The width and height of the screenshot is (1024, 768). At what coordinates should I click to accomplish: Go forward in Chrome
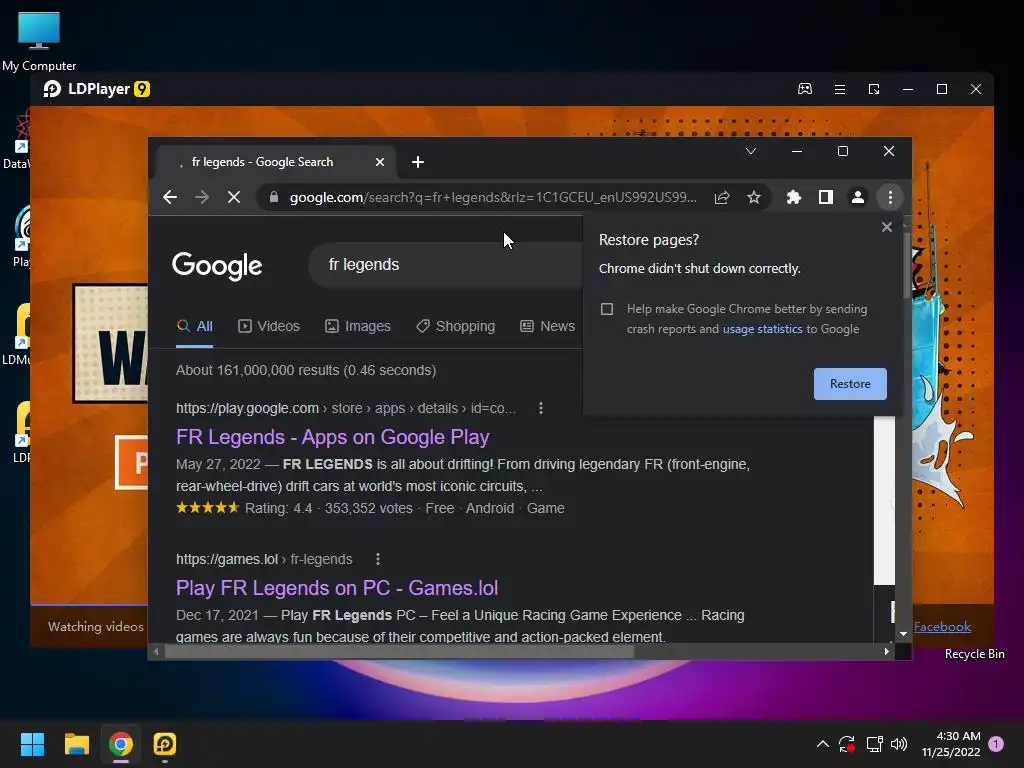point(202,197)
